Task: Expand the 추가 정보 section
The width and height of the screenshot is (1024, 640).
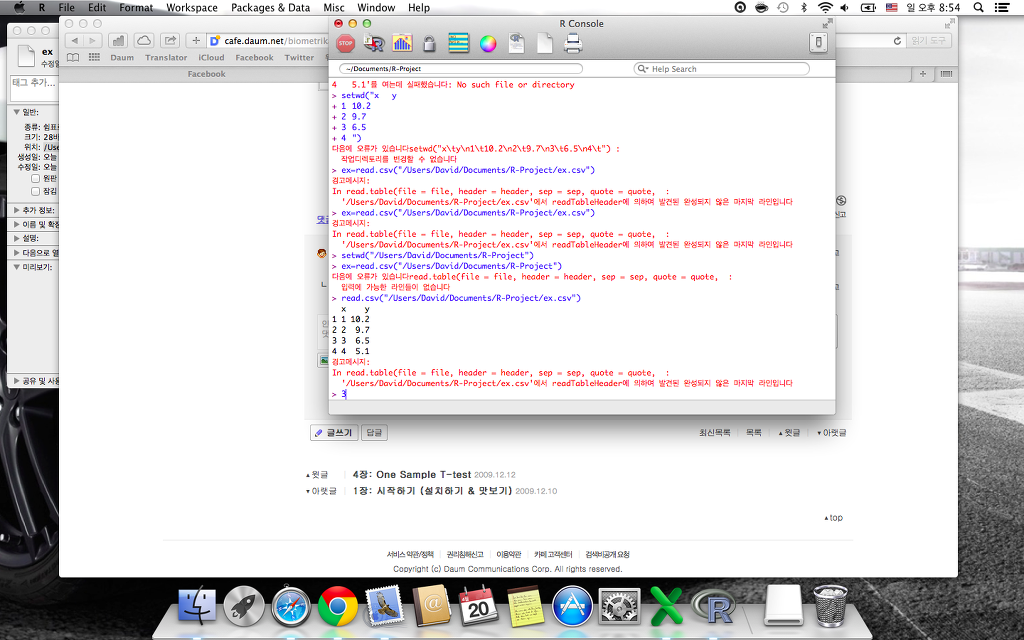Action: [16, 210]
